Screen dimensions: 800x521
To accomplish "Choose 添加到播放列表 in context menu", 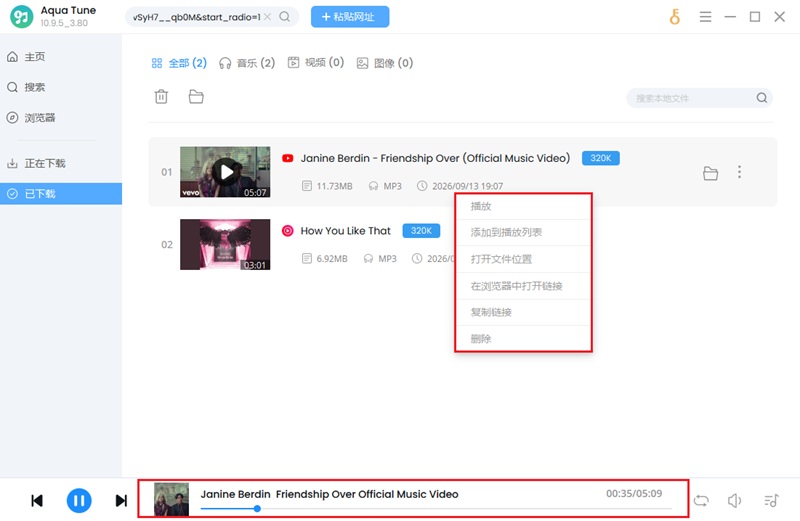I will point(523,233).
